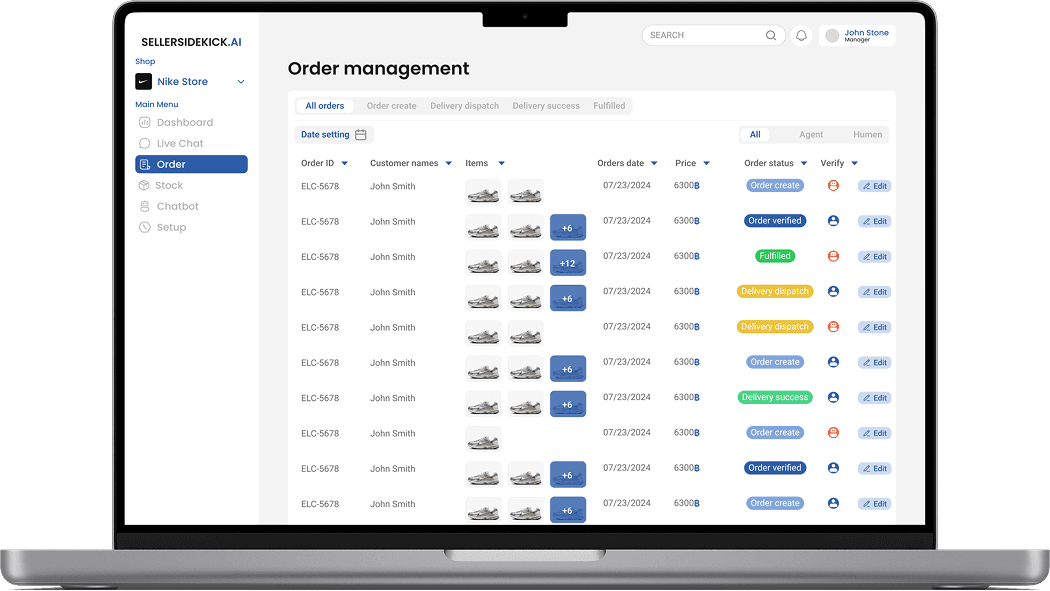
Task: Open John Stone's profile avatar
Action: [832, 35]
